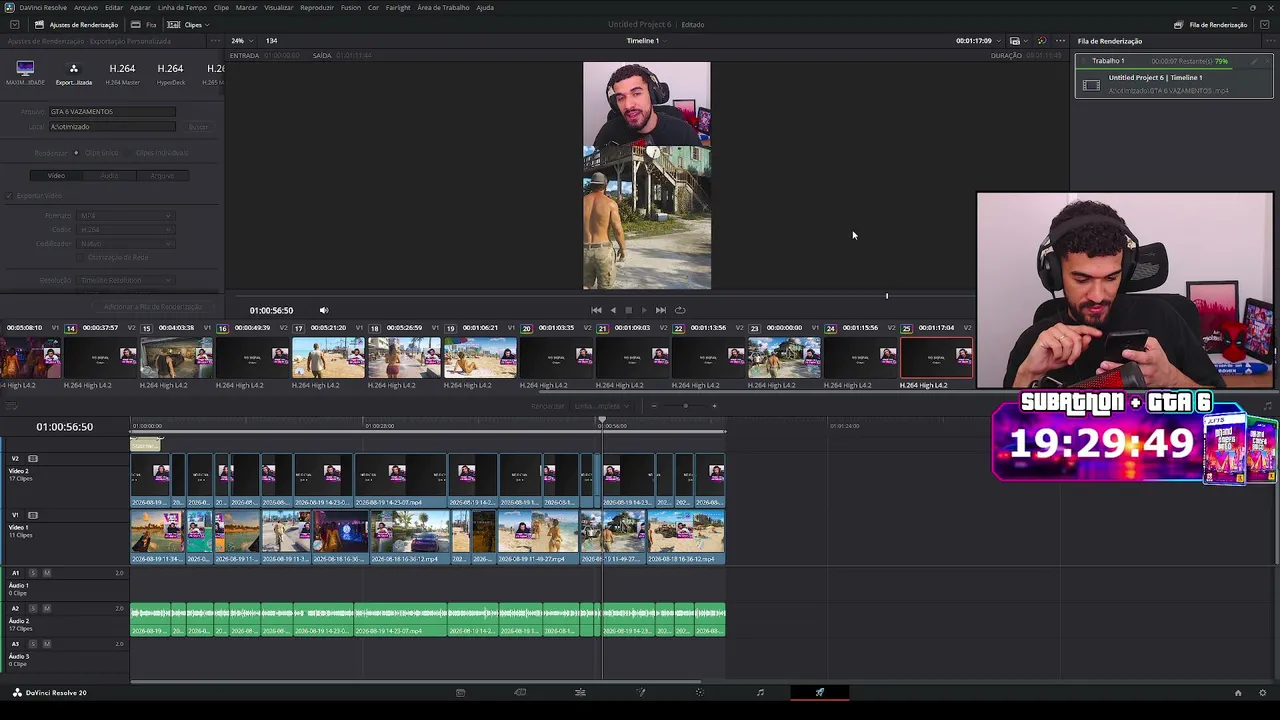The width and height of the screenshot is (1280, 720).
Task: Click the Buscar location button
Action: coord(199,127)
